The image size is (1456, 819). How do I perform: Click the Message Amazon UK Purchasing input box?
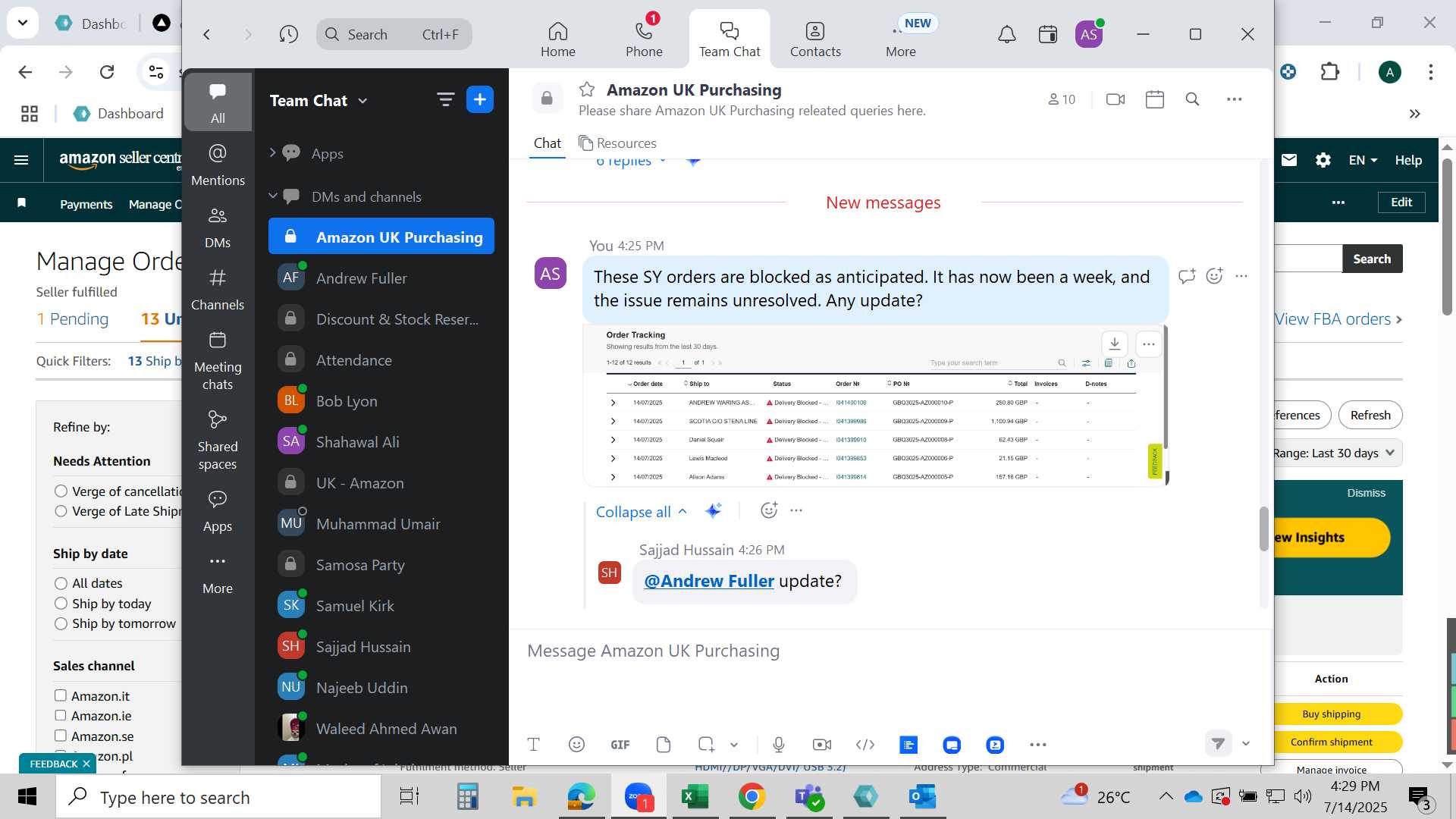[887, 651]
